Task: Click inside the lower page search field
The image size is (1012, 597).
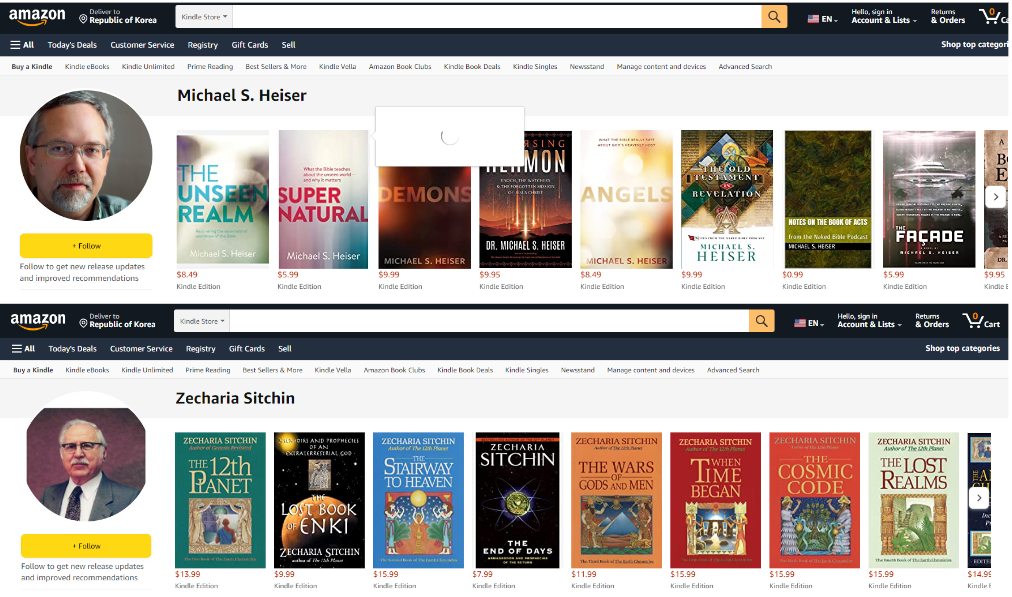Action: (489, 321)
